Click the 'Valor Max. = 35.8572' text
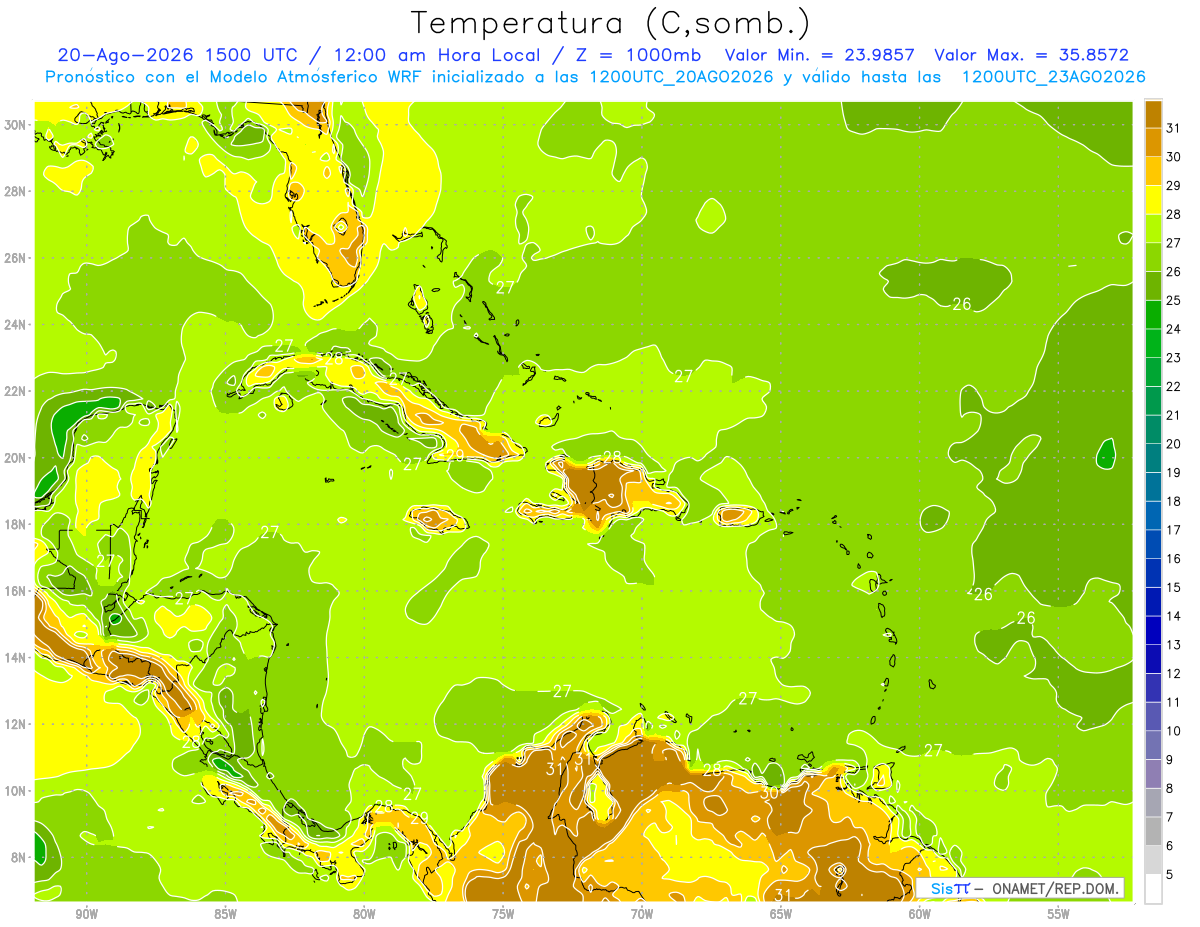 tap(1032, 55)
